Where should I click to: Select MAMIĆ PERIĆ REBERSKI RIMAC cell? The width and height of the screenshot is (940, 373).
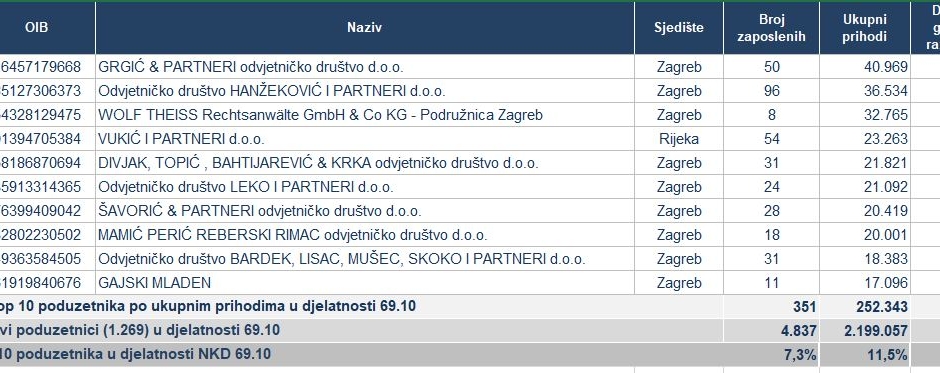[364, 234]
